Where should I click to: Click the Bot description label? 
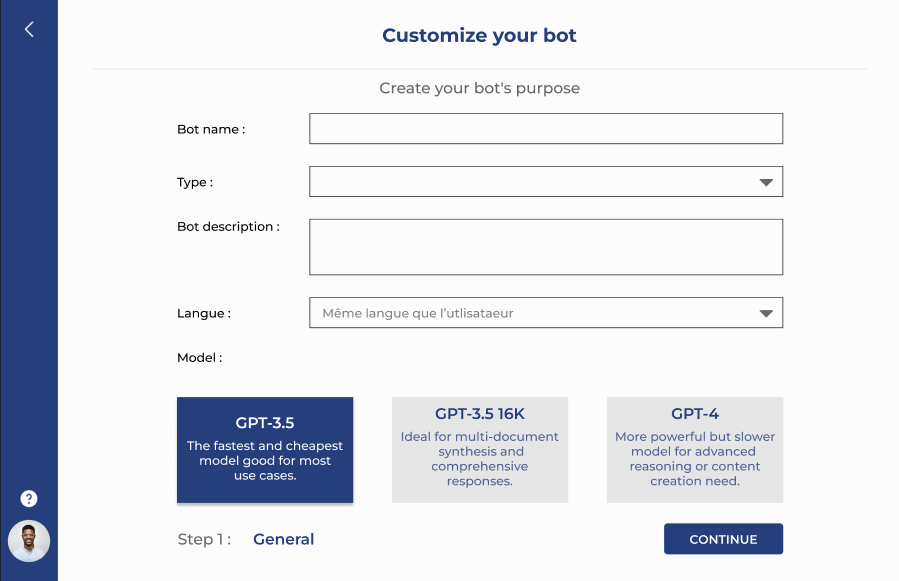(x=228, y=227)
